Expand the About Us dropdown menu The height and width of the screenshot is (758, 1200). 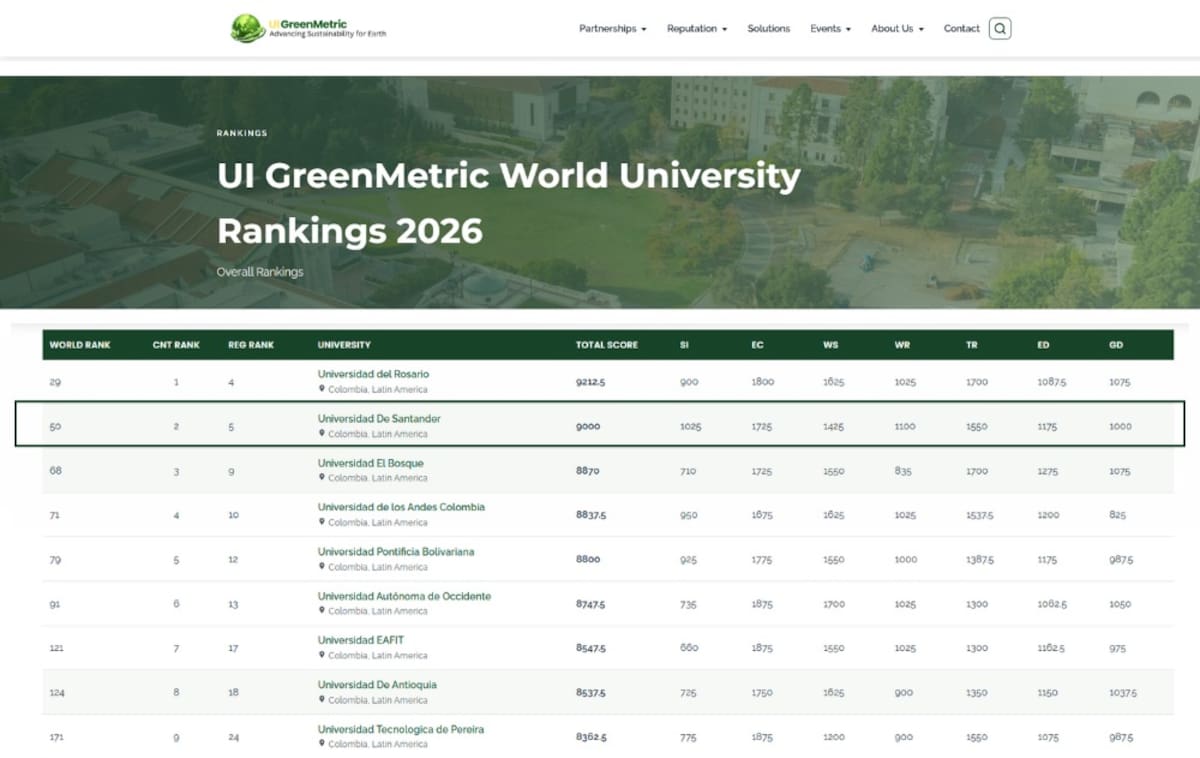pyautogui.click(x=897, y=29)
